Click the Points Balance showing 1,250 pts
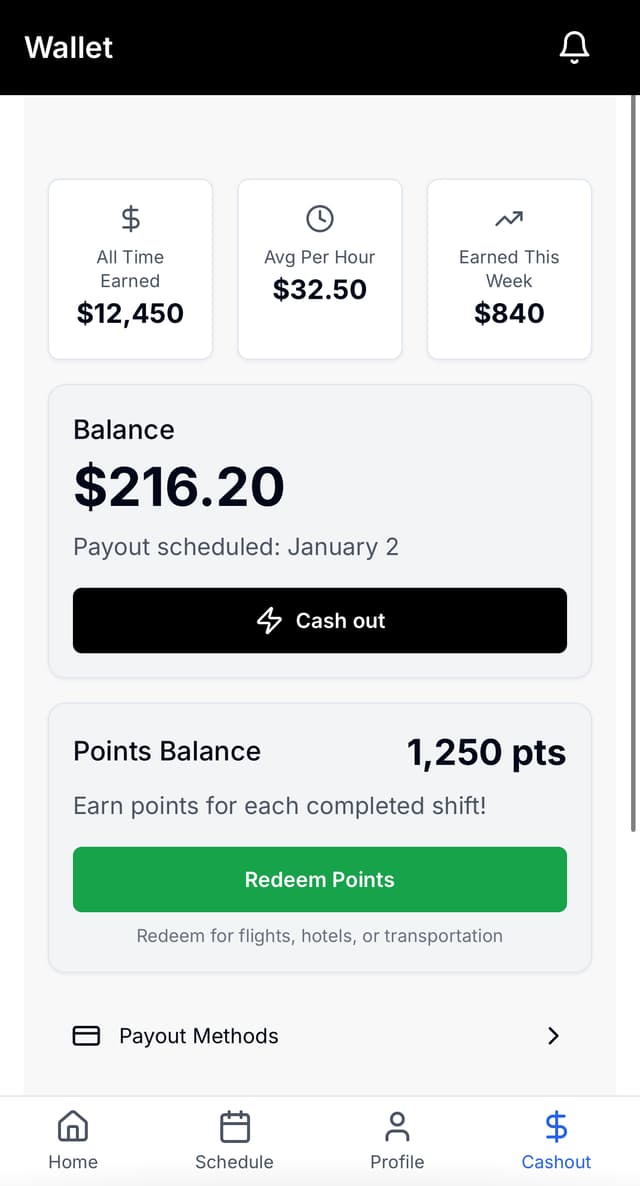Viewport: 640px width, 1186px height. [487, 751]
